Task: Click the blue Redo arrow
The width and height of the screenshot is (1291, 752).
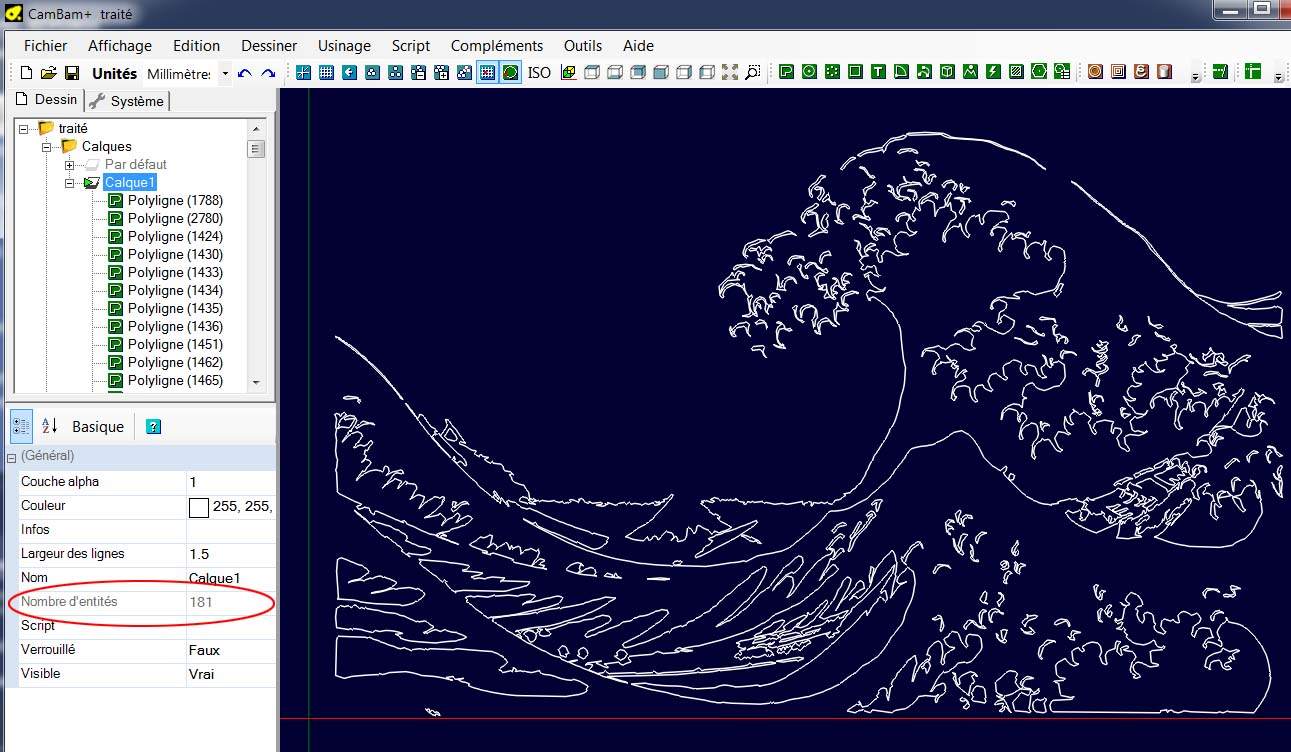Action: click(x=268, y=73)
